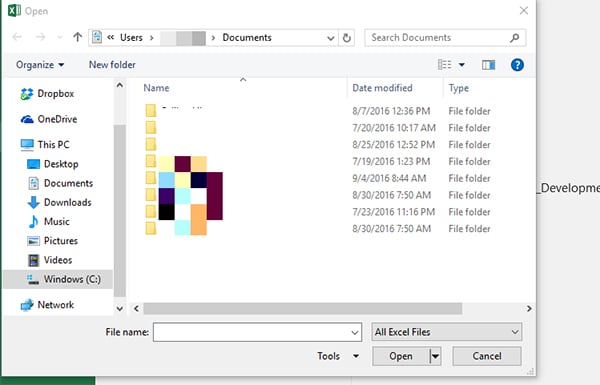The image size is (600, 385).
Task: Open recent locations dropdown arrow
Action: 59,38
